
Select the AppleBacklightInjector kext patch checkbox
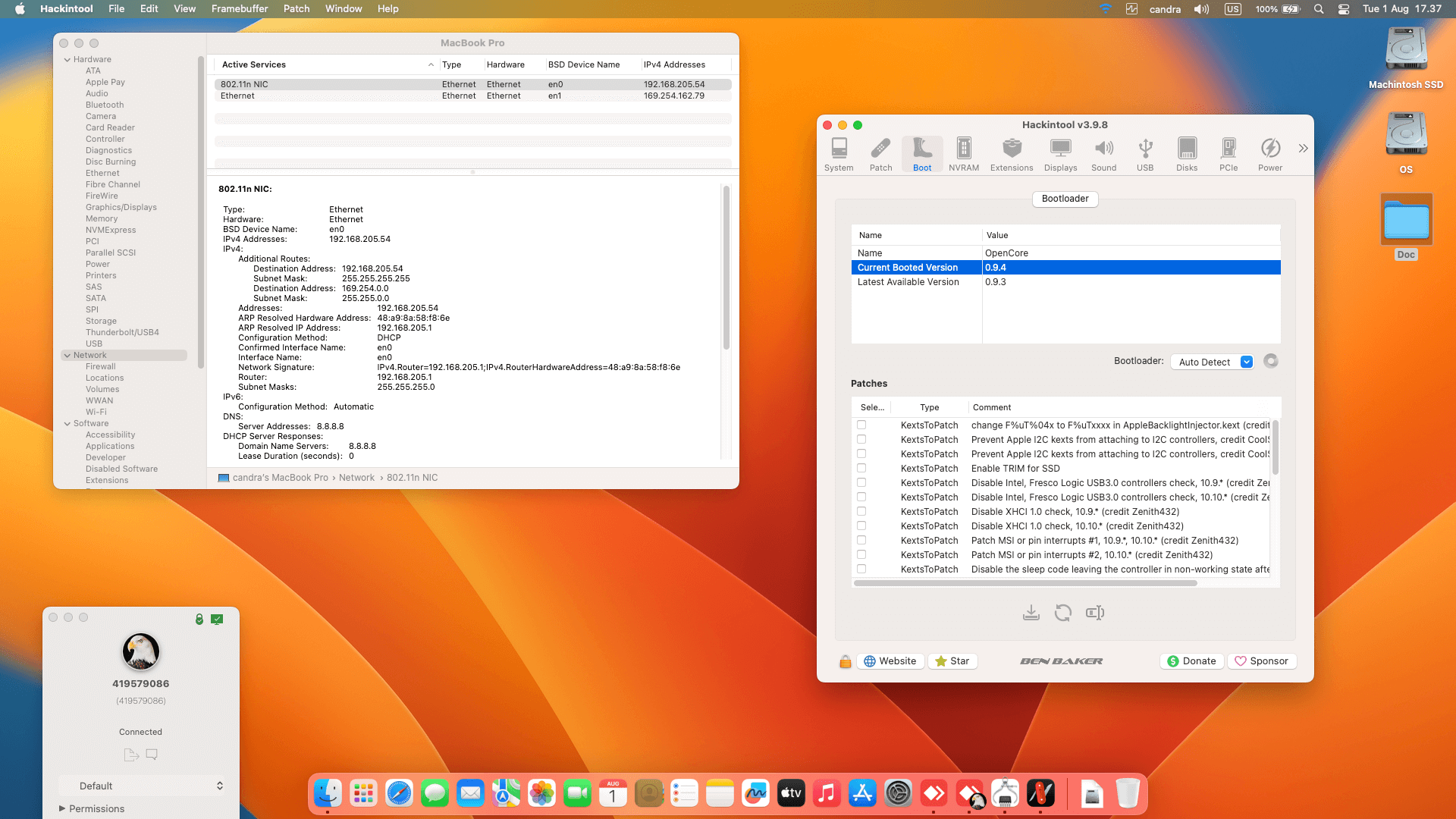pos(861,425)
